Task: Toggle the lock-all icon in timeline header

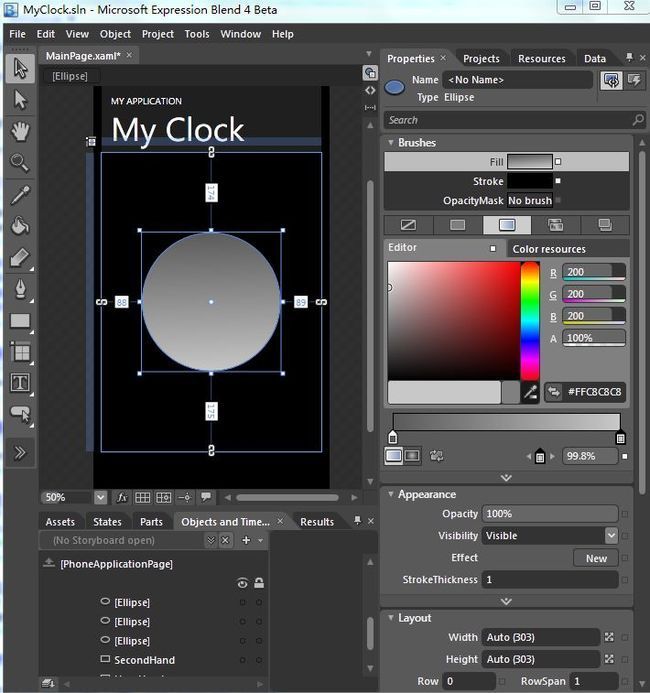Action: [259, 583]
